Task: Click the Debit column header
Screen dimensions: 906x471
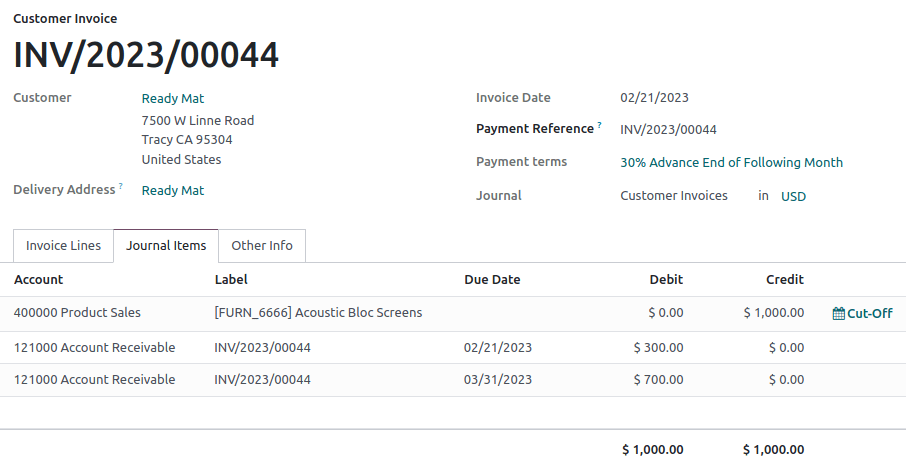Action: coord(666,280)
